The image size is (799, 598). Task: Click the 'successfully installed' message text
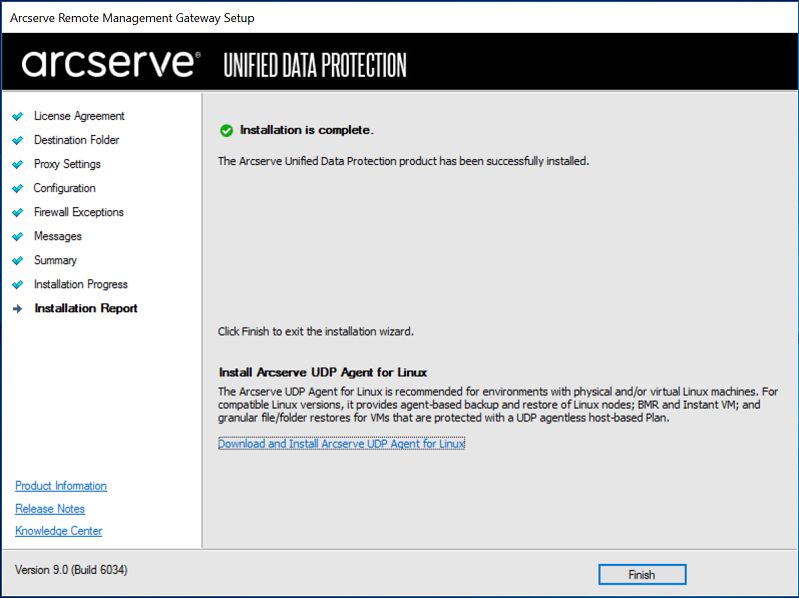click(x=404, y=161)
